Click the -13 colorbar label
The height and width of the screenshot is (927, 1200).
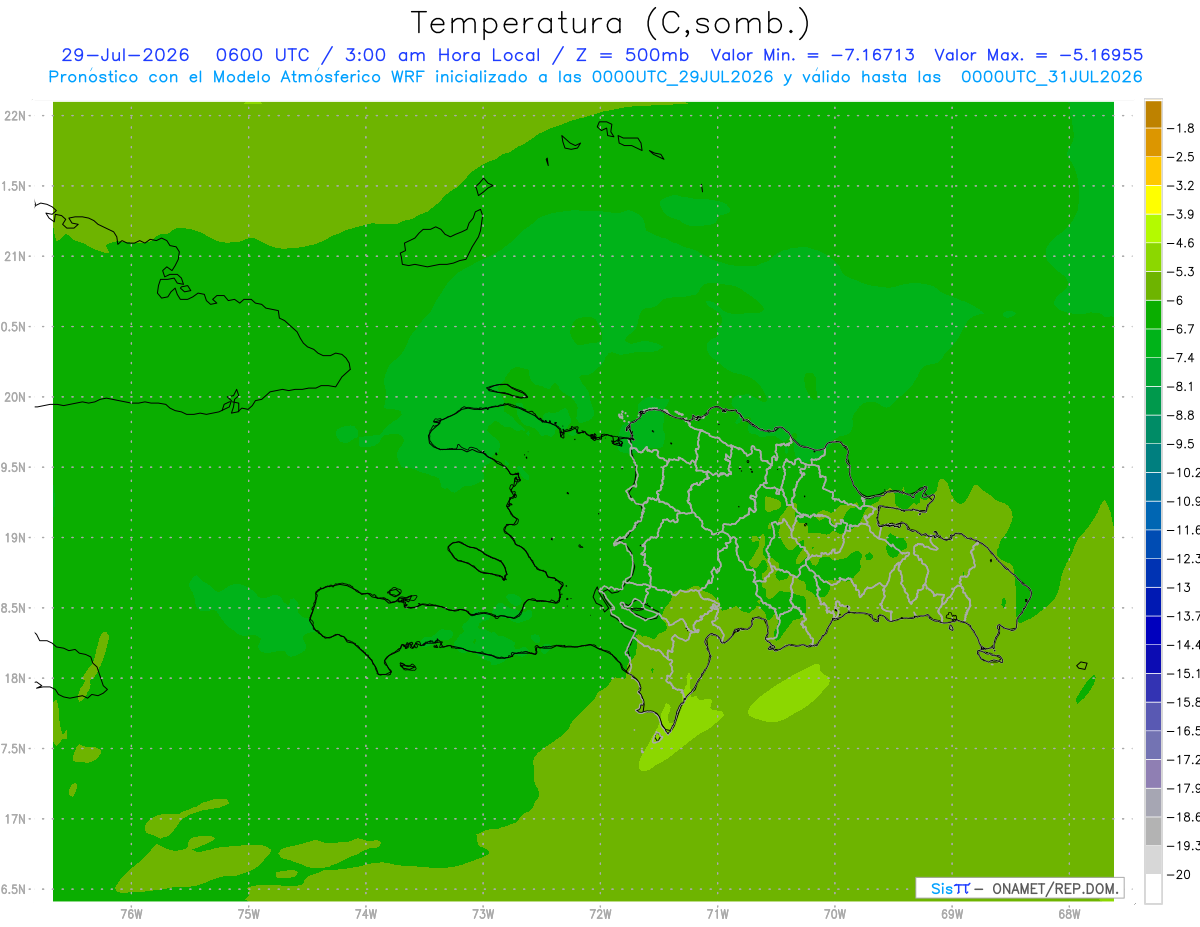click(x=1179, y=587)
